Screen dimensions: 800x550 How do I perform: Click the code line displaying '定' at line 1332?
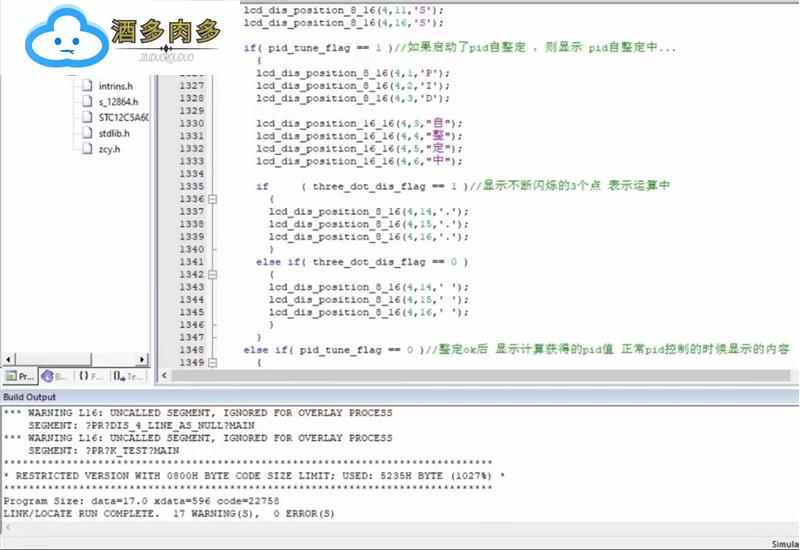(x=359, y=148)
